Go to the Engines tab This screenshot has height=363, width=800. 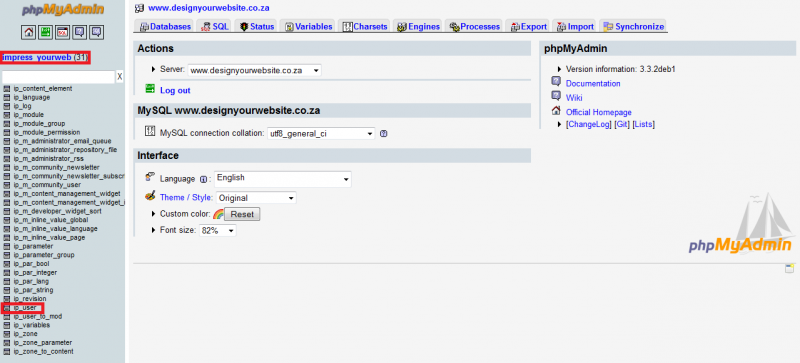[418, 27]
